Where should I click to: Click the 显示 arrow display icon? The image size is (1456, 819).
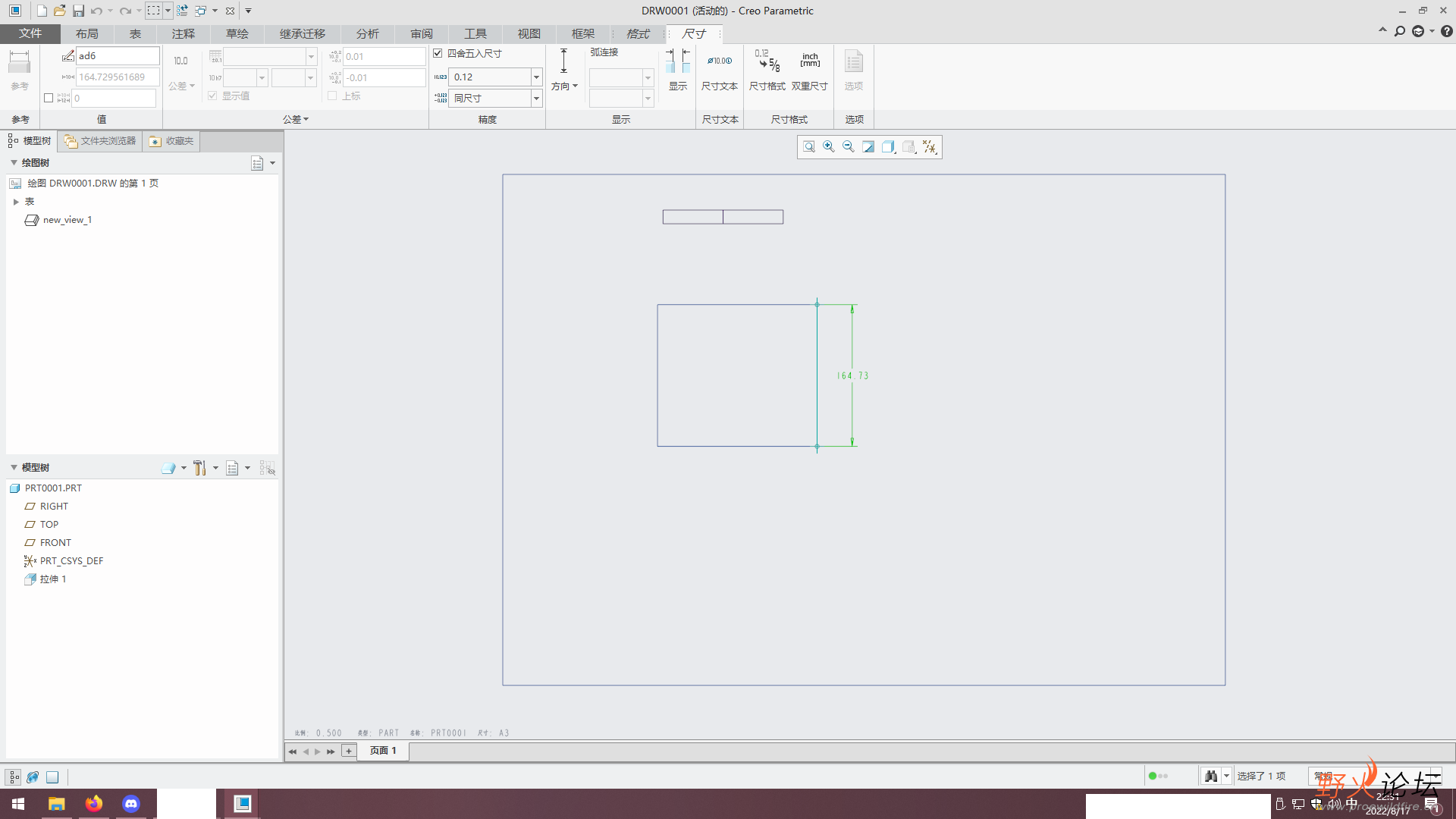678,70
